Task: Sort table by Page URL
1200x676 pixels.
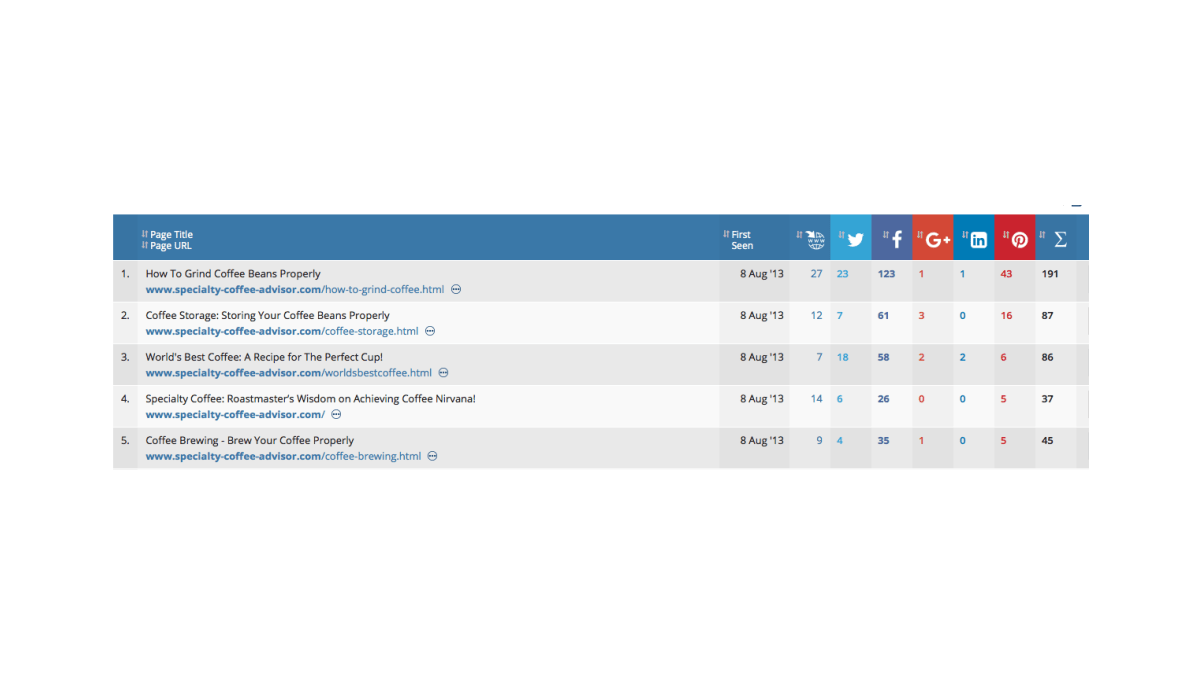Action: pos(166,246)
